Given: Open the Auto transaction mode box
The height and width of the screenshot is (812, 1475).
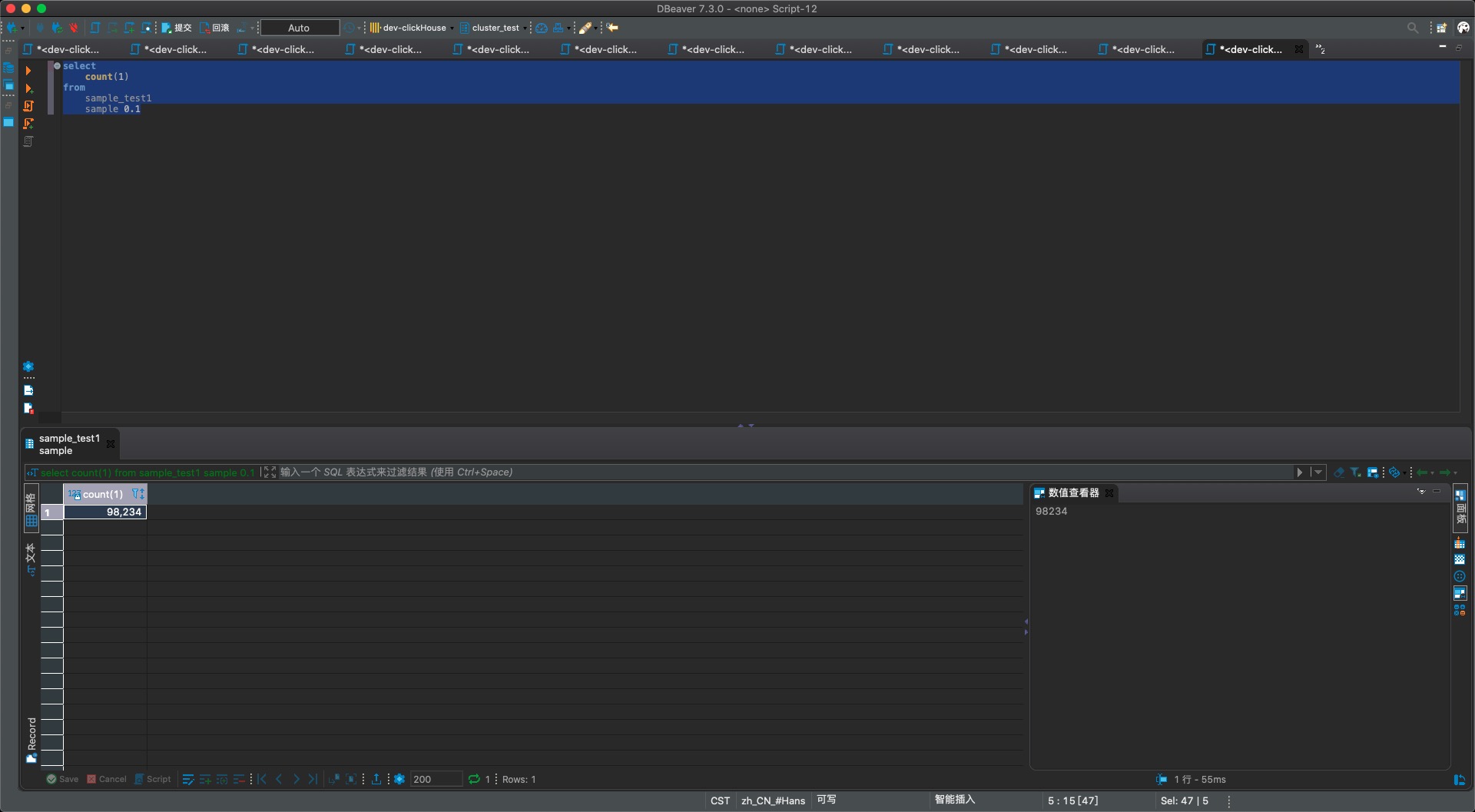Looking at the screenshot, I should tap(300, 28).
